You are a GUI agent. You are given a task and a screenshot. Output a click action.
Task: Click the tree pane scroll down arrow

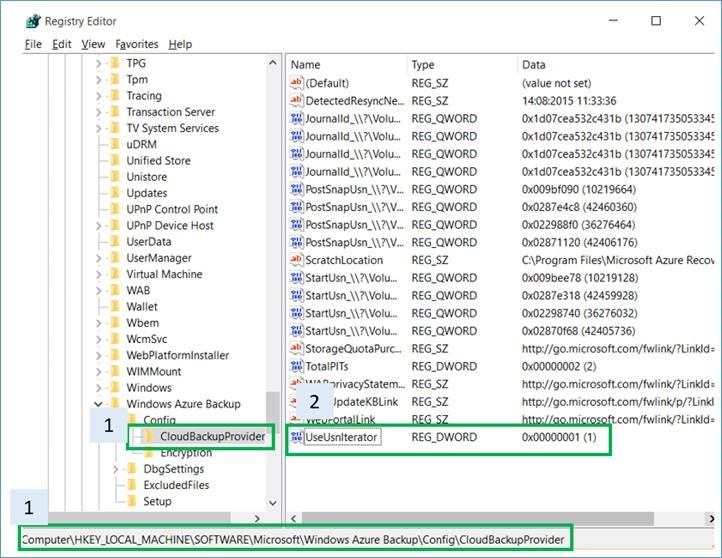273,503
